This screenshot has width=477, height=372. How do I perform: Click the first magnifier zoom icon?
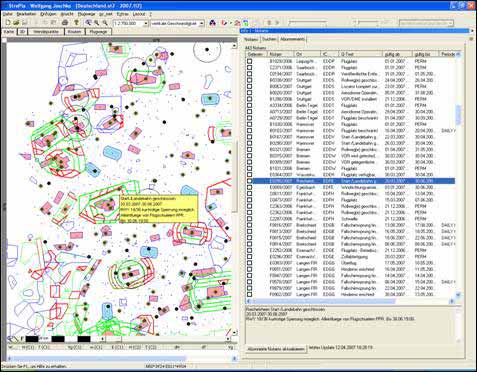click(x=88, y=23)
